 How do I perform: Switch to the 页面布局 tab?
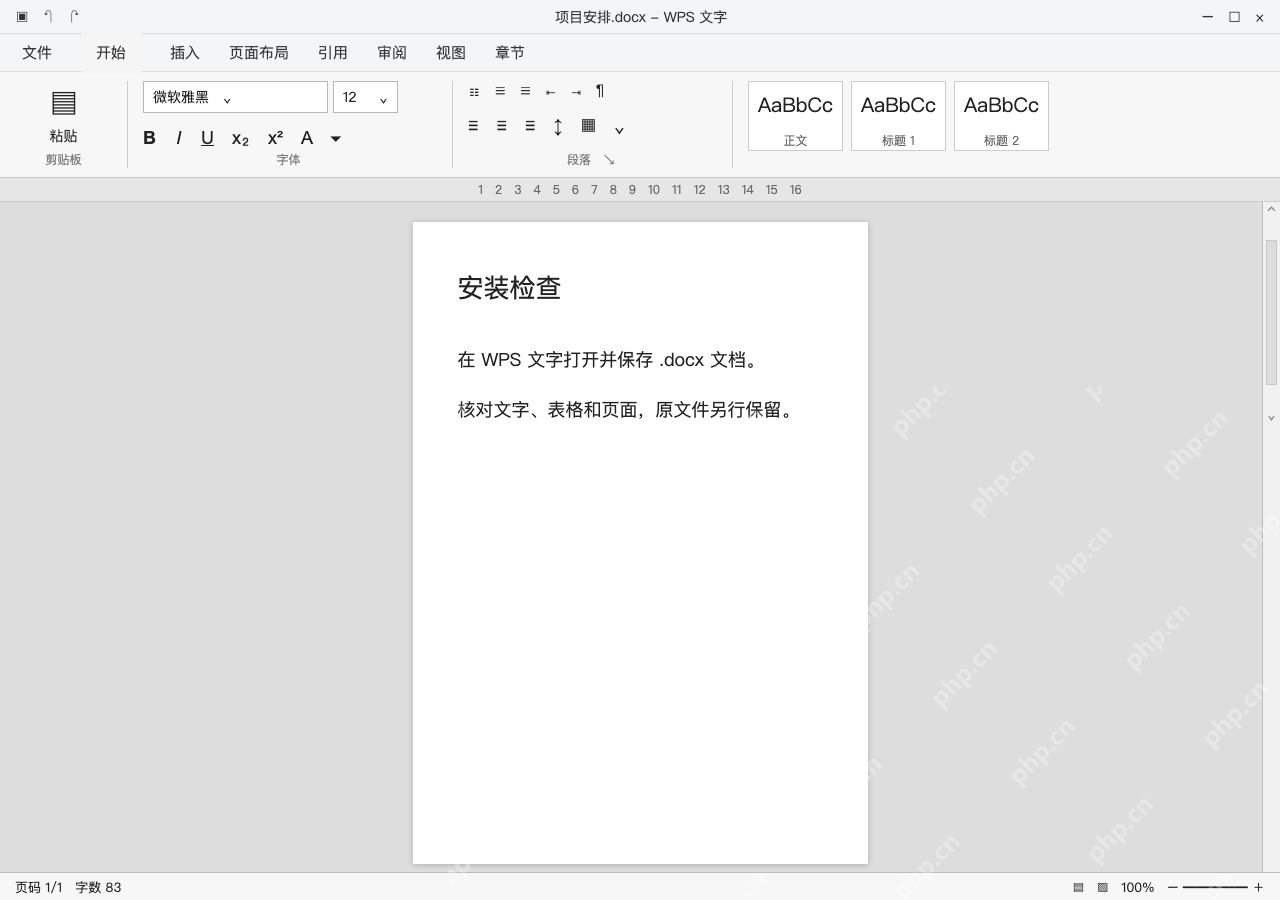click(x=259, y=53)
